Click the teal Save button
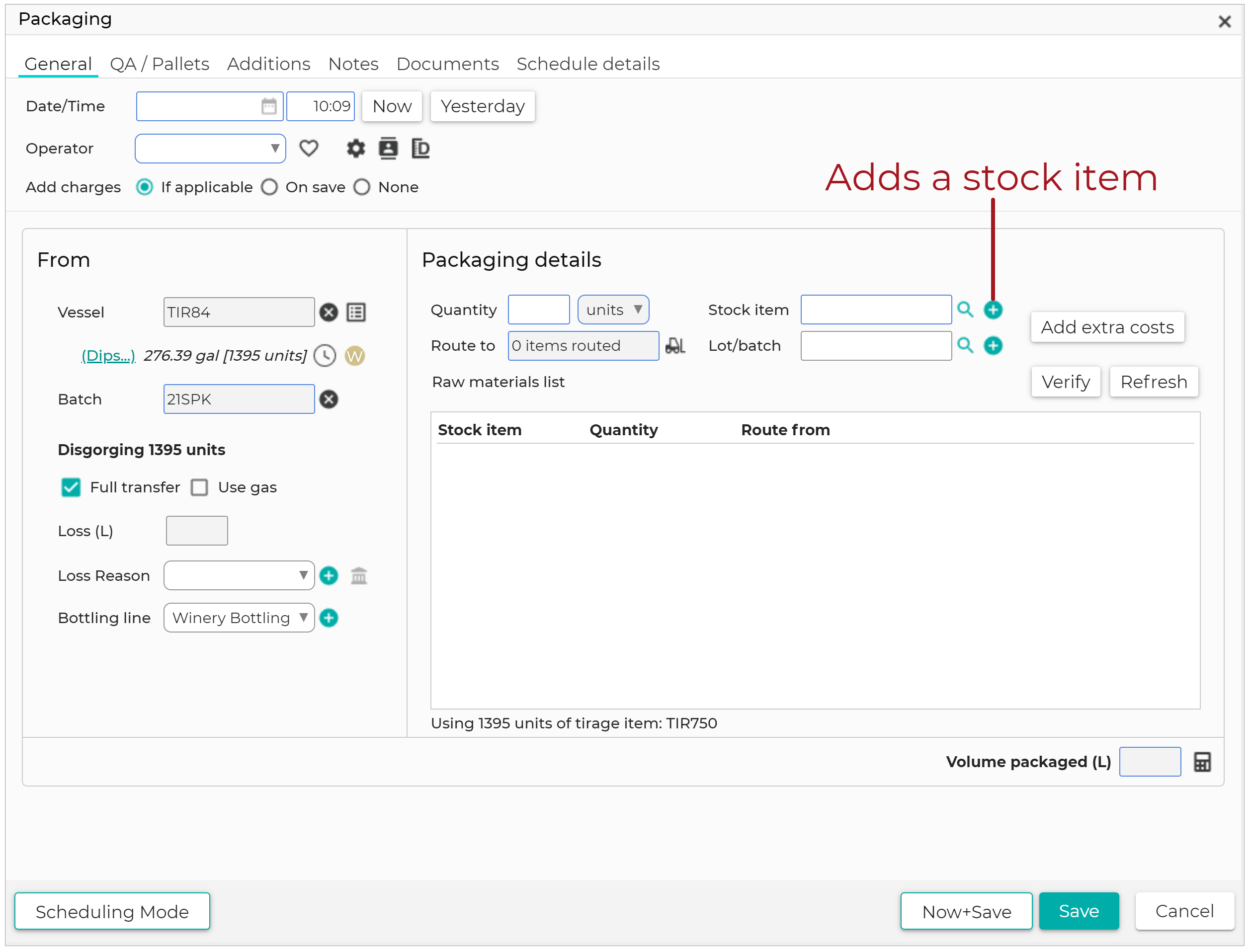 tap(1079, 912)
